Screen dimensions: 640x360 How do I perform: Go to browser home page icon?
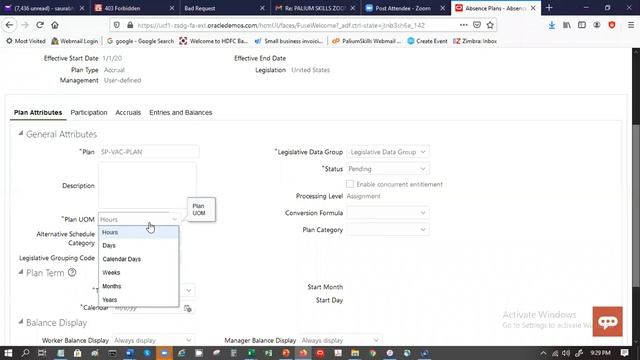point(55,25)
